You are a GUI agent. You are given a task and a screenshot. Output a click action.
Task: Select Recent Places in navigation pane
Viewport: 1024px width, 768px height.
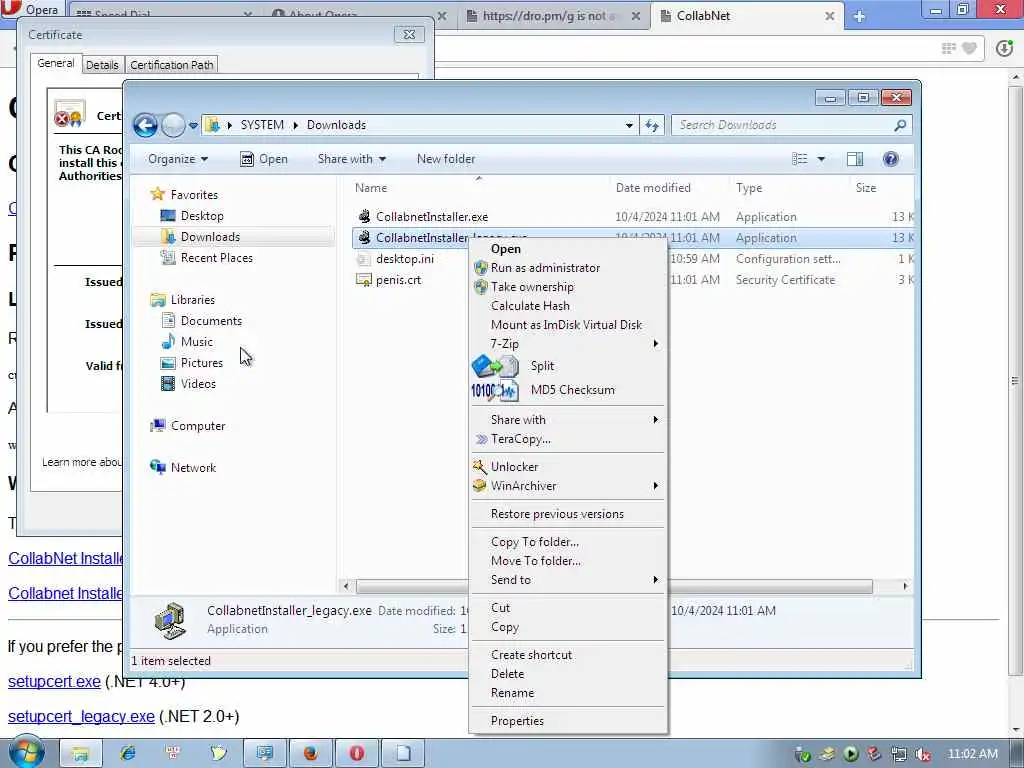coord(216,258)
